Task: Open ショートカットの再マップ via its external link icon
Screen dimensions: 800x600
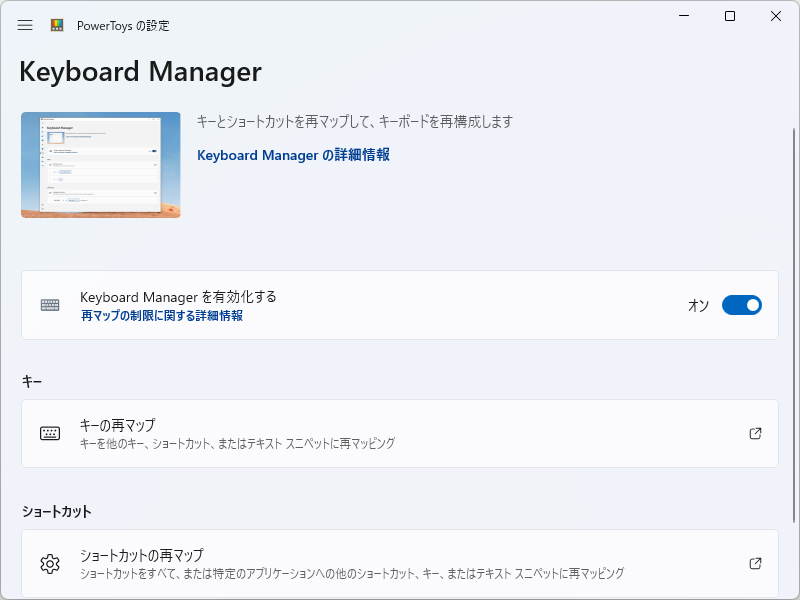Action: (x=756, y=563)
